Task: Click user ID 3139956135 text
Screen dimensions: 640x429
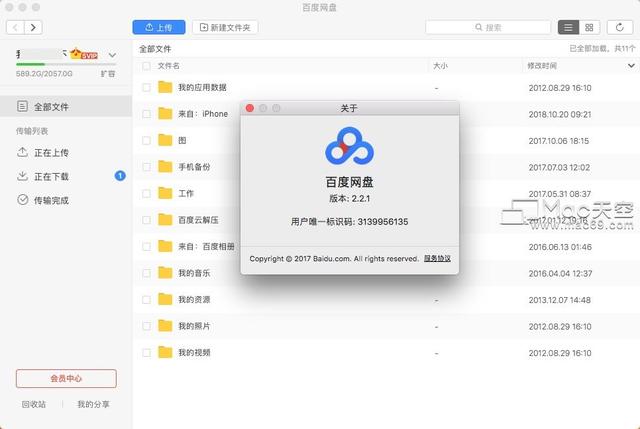Action: (383, 222)
